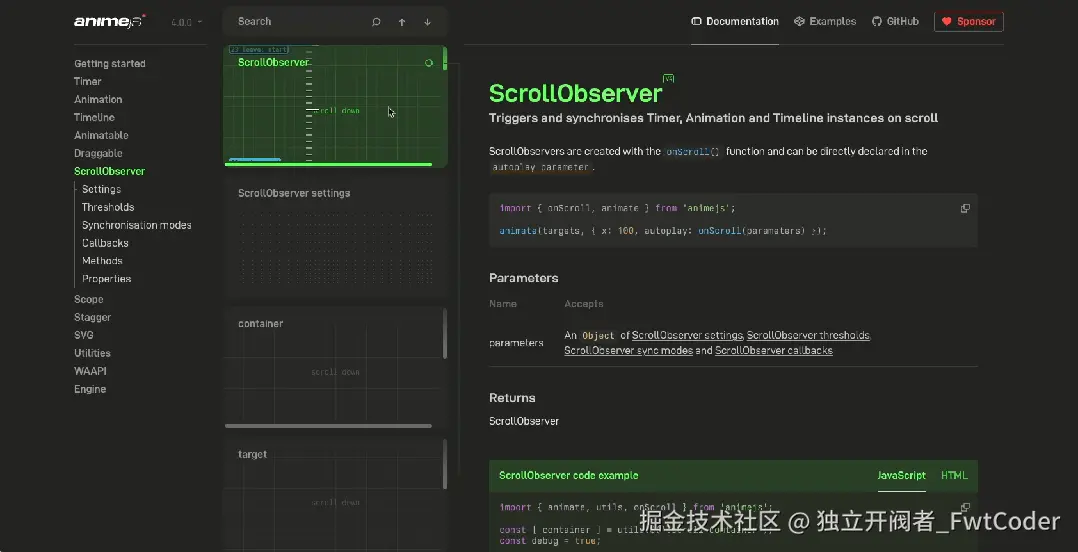Click the anime.js logo
The width and height of the screenshot is (1078, 552).
pos(110,21)
